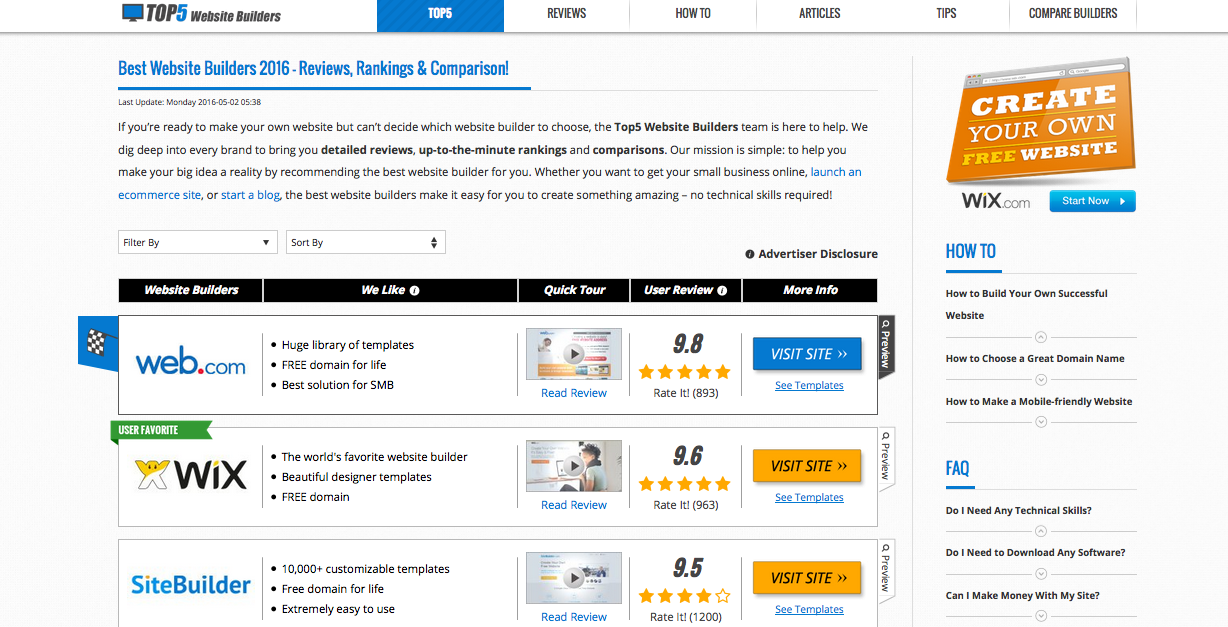This screenshot has width=1228, height=627.
Task: Open Read Review for web.com
Action: 574,393
